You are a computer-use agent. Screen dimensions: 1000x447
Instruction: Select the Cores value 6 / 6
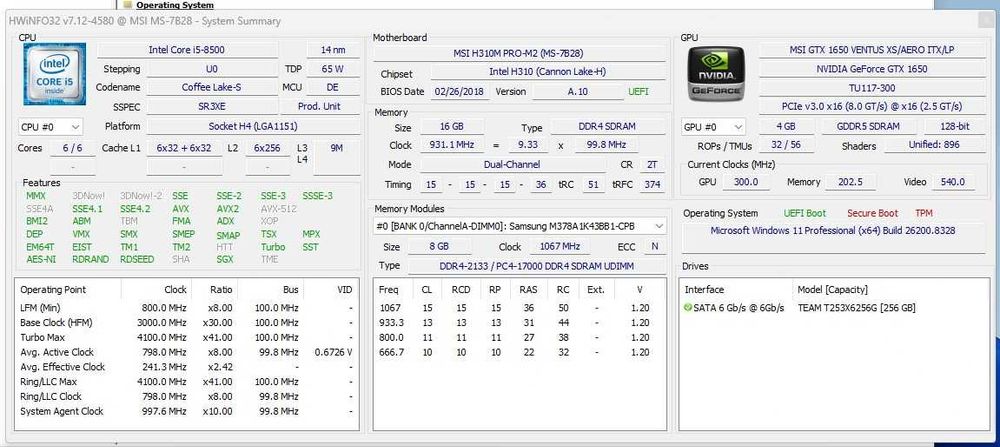pos(72,148)
